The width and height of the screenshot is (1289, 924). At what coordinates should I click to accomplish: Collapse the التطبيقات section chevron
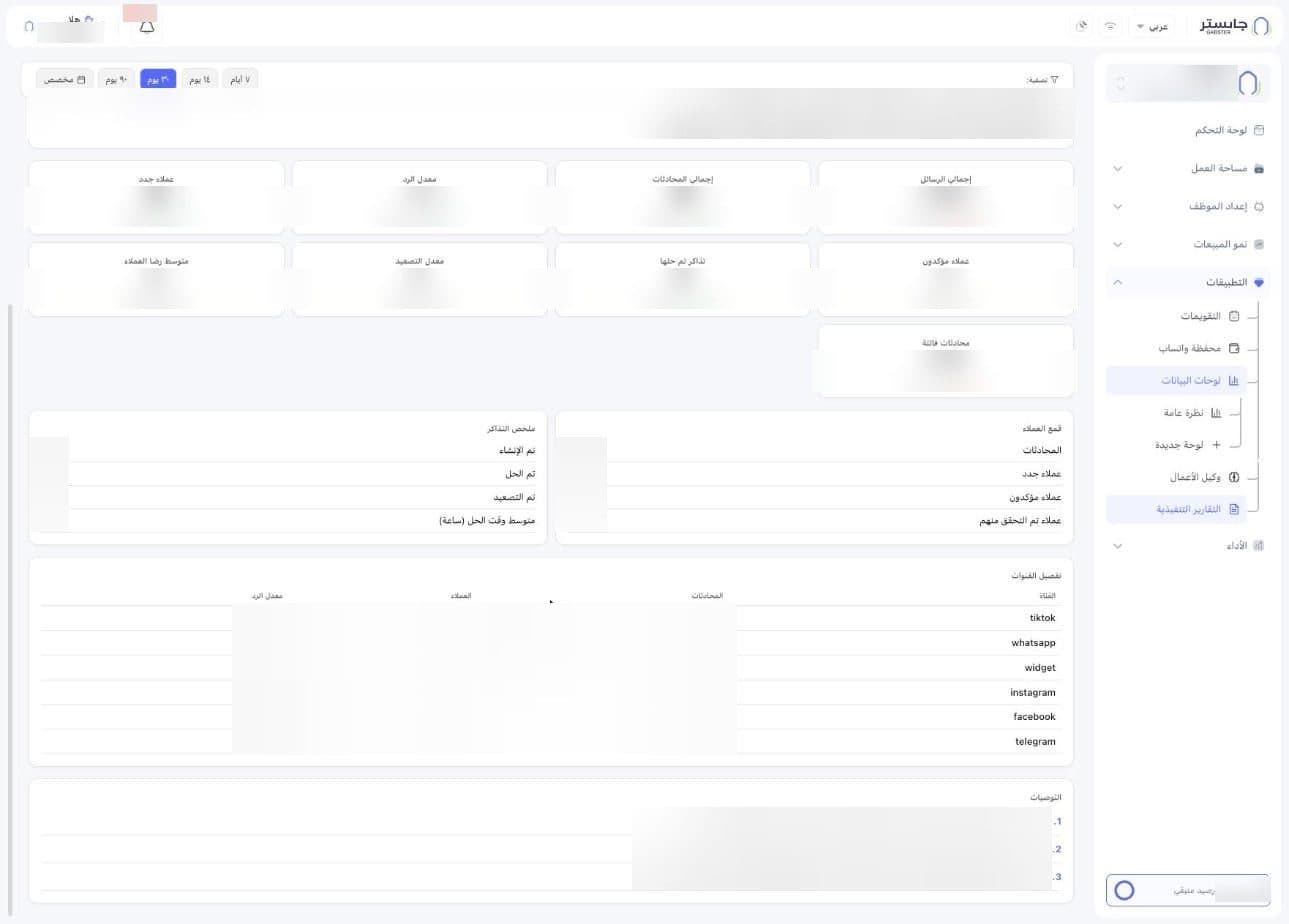[1118, 282]
